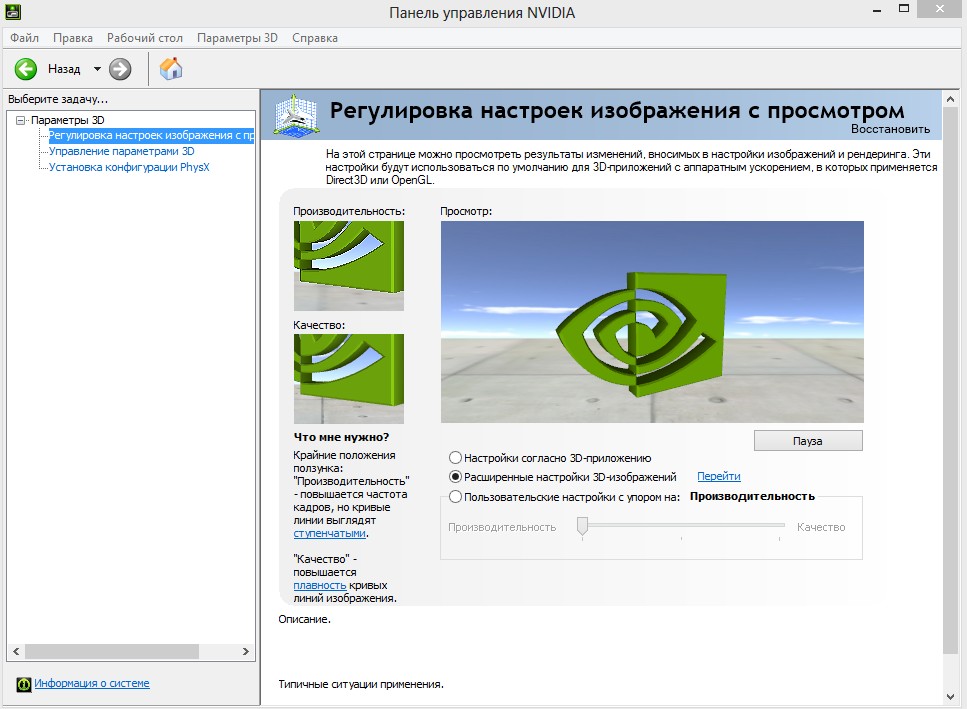The height and width of the screenshot is (709, 967).
Task: Open the 'Рабочий стол' menu
Action: pyautogui.click(x=145, y=38)
